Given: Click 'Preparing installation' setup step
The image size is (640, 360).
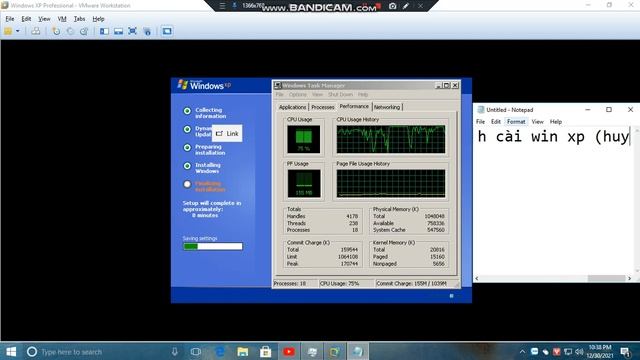Looking at the screenshot, I should [210, 149].
